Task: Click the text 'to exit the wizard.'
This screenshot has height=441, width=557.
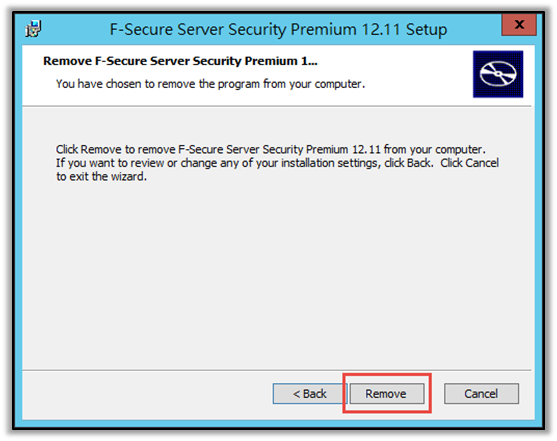Action: (x=101, y=177)
